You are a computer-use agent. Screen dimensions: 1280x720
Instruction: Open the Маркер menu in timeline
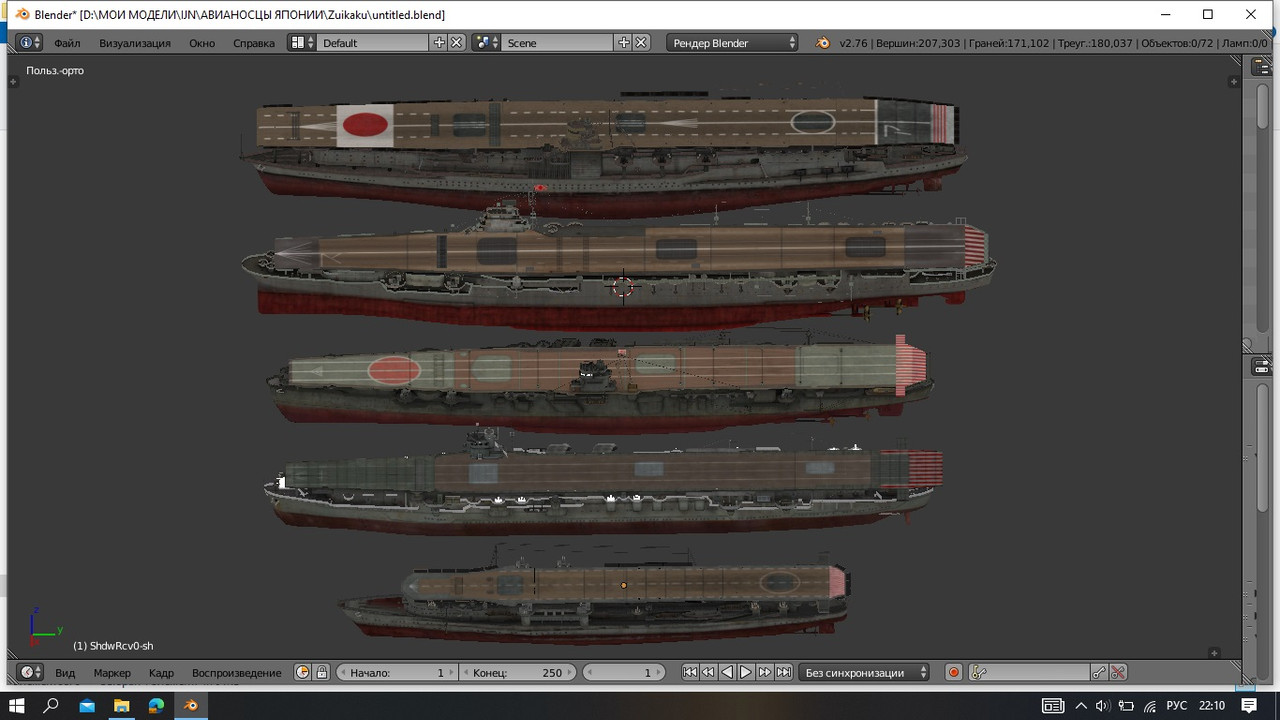112,673
